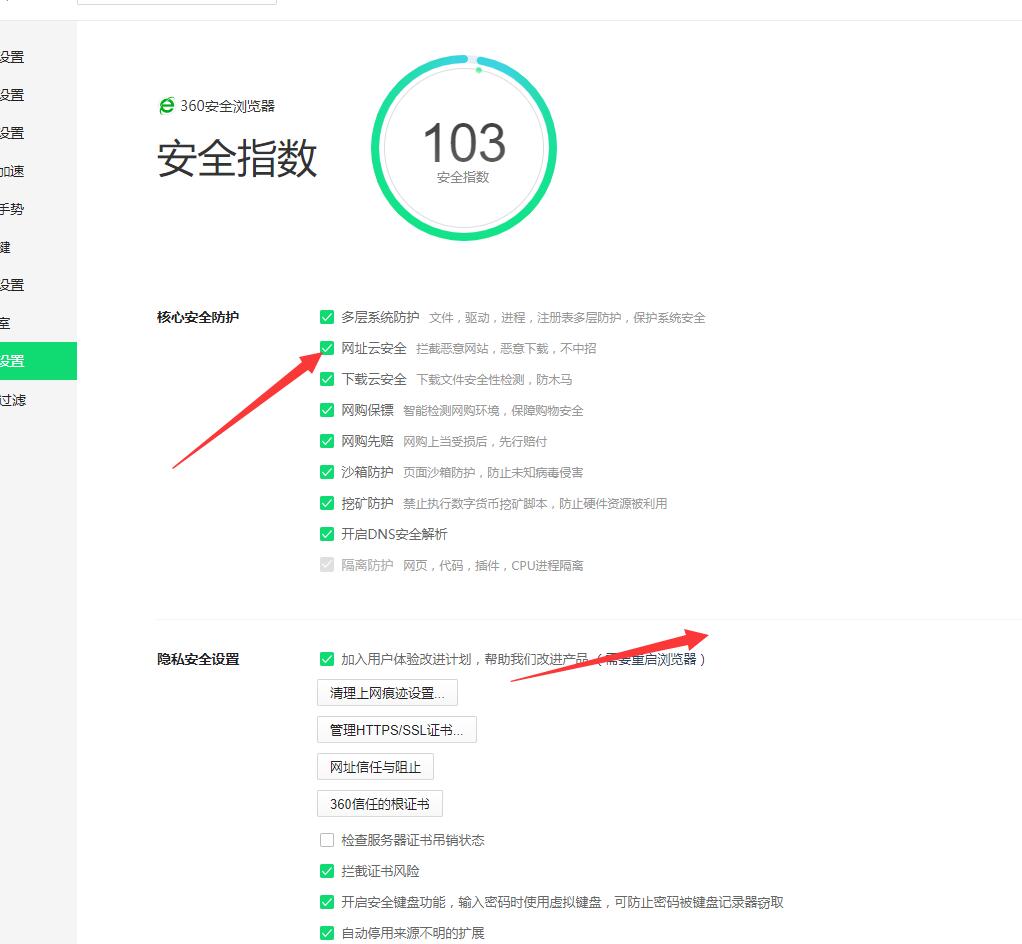Image resolution: width=1022 pixels, height=944 pixels.
Task: Uncheck 下载云安全 download protection
Action: [327, 379]
